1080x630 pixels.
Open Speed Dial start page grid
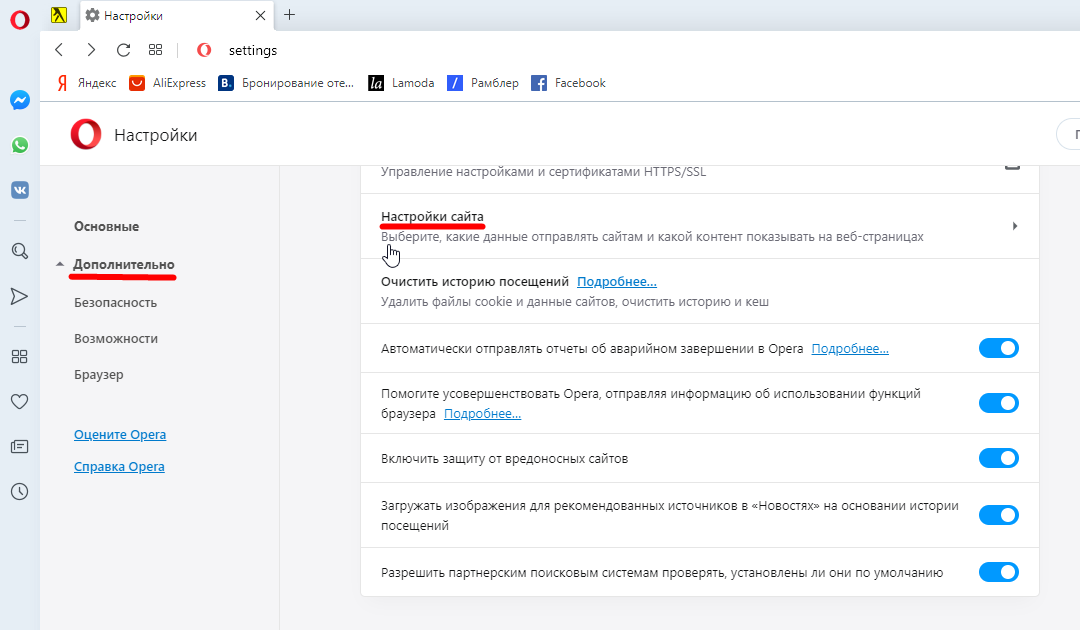coord(156,50)
